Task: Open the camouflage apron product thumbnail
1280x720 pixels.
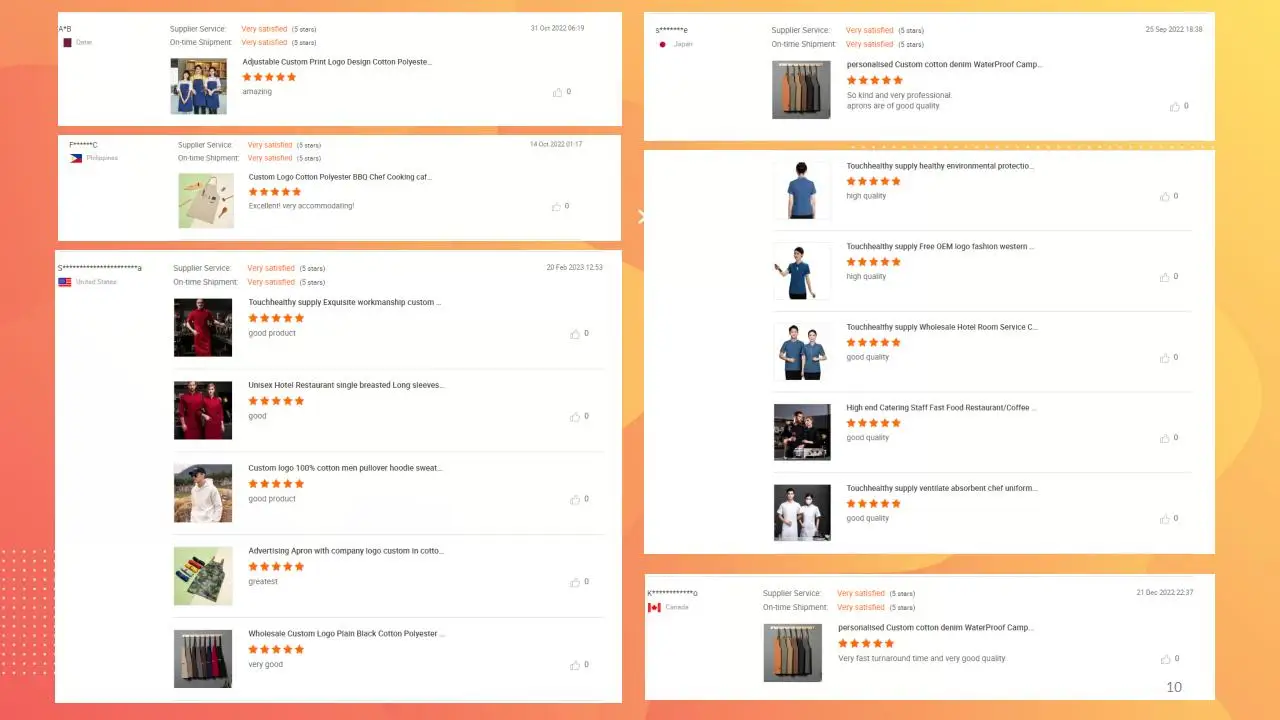Action: 203,576
